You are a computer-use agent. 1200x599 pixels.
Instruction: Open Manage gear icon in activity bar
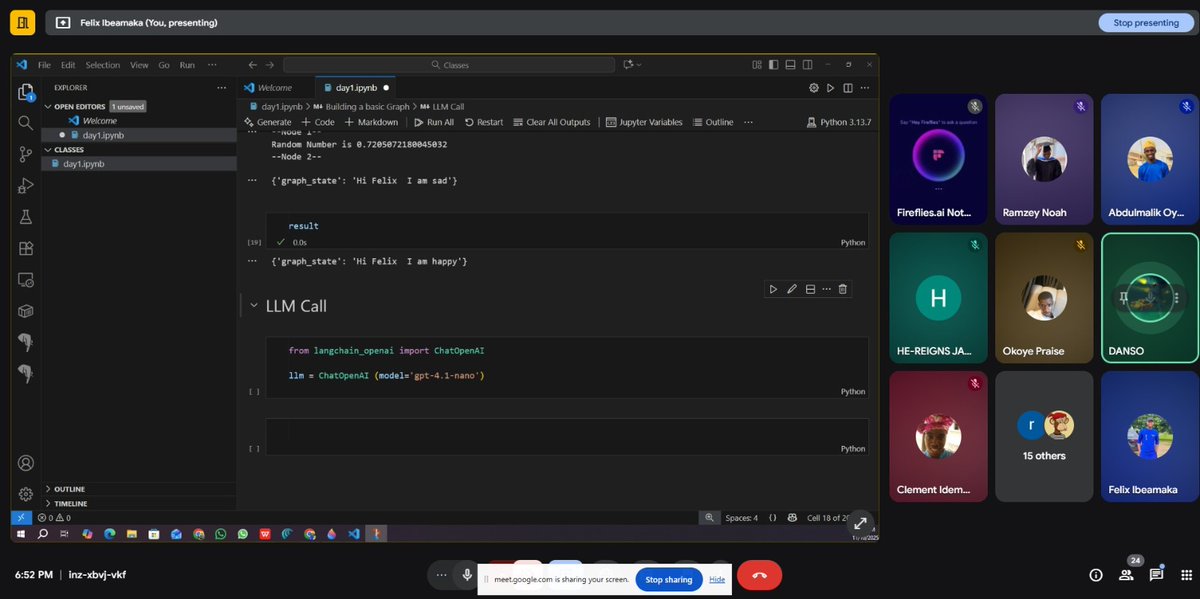click(26, 494)
